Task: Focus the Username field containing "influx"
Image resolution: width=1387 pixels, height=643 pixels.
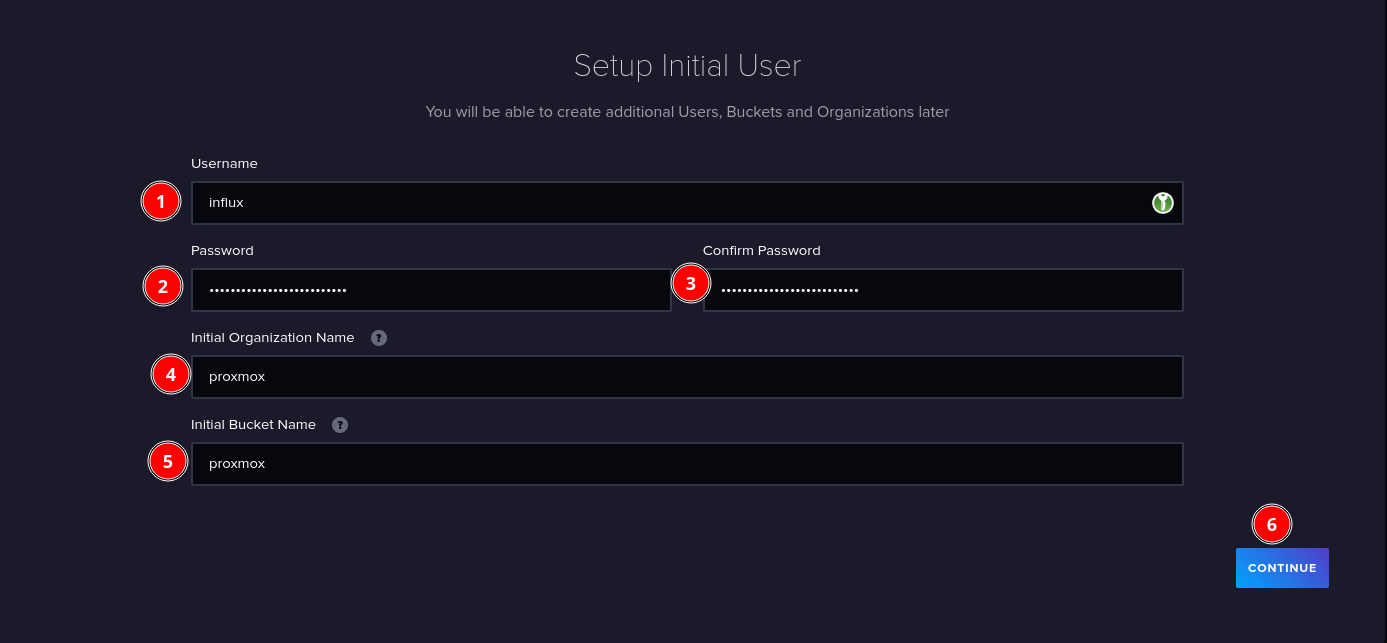Action: [670, 203]
